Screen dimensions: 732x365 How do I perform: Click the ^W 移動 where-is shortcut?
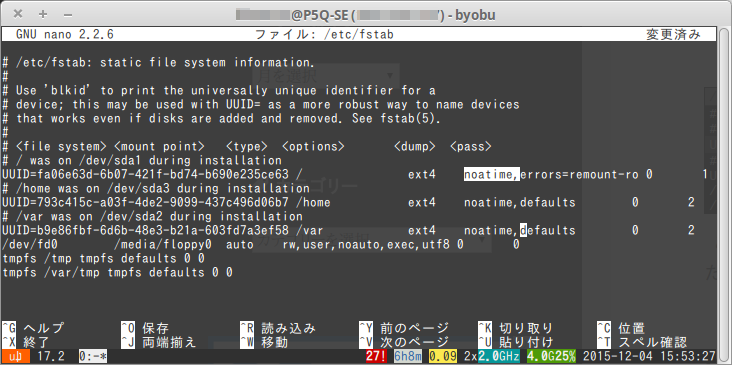(264, 342)
